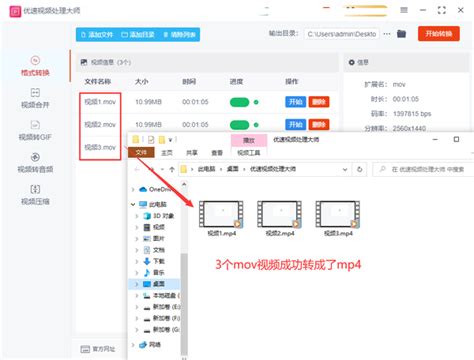Open the 视频工具 tab in Explorer ribbon
The width and height of the screenshot is (474, 360).
click(249, 153)
